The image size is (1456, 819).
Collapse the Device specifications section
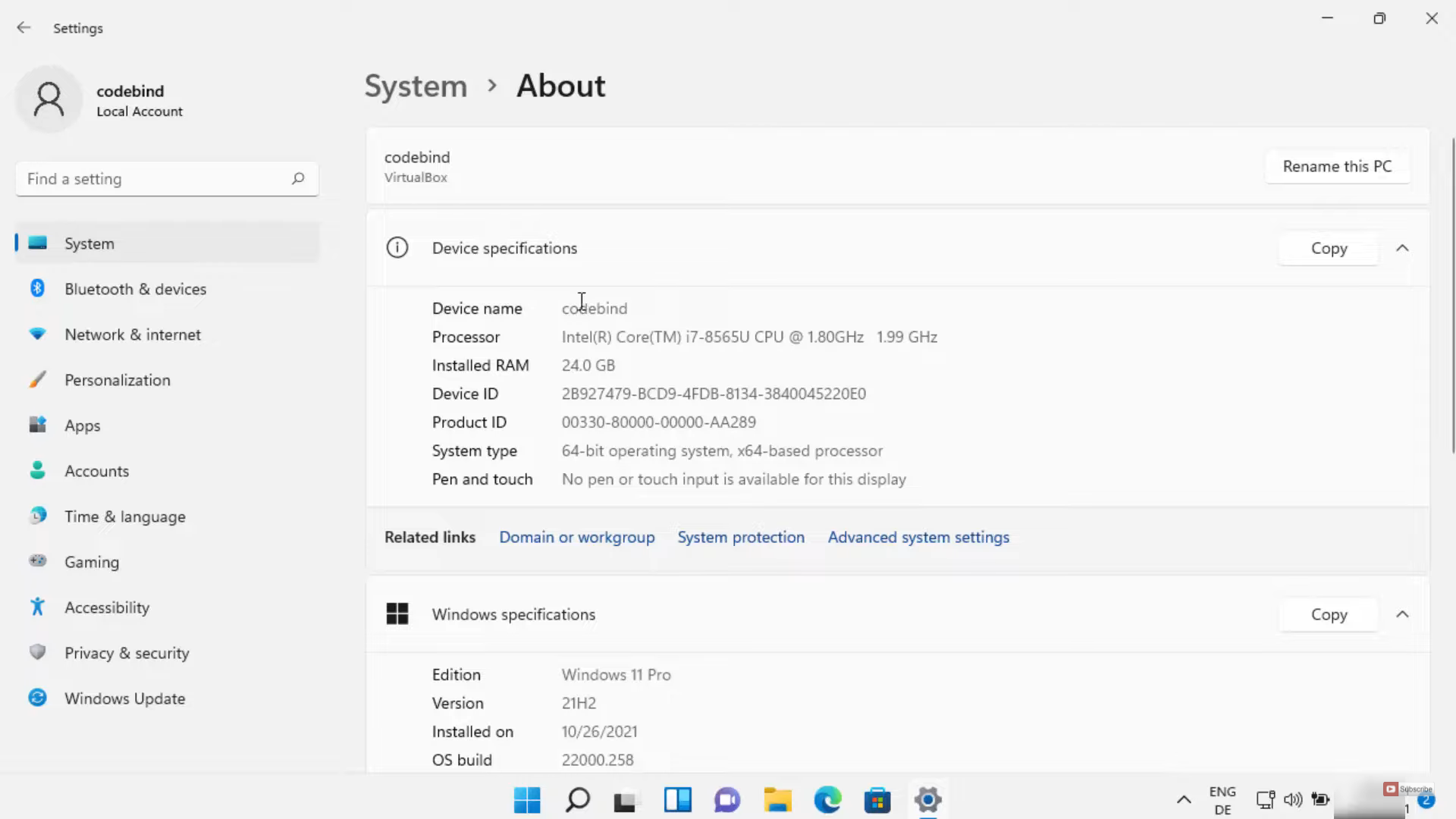(1402, 248)
